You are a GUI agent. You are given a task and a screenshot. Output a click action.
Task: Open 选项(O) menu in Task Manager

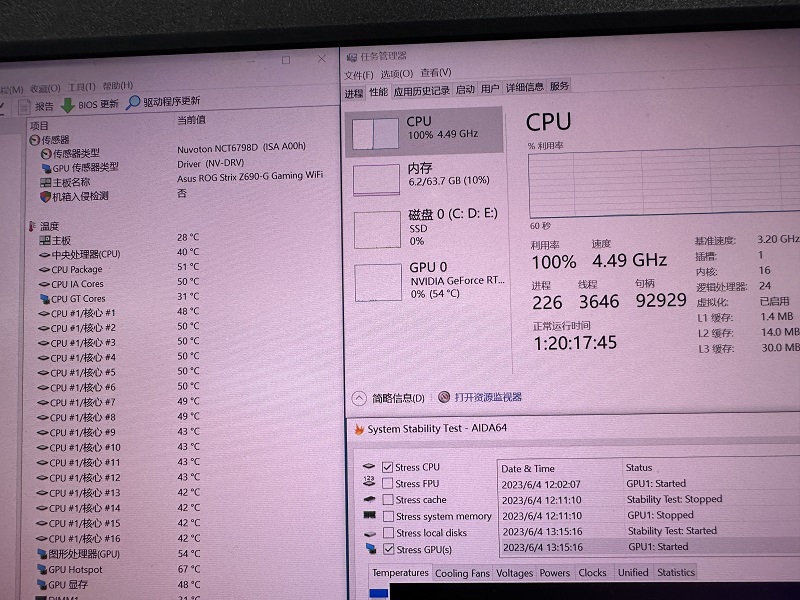tap(396, 74)
